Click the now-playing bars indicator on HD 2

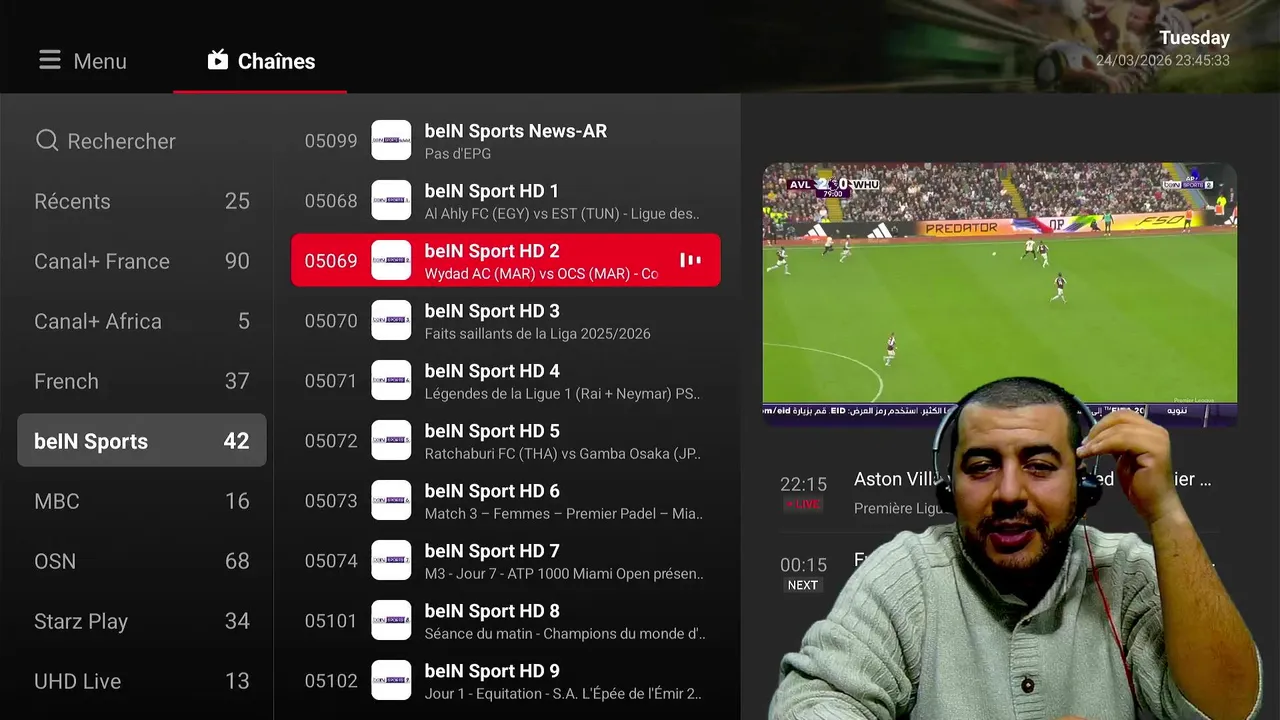pyautogui.click(x=690, y=260)
